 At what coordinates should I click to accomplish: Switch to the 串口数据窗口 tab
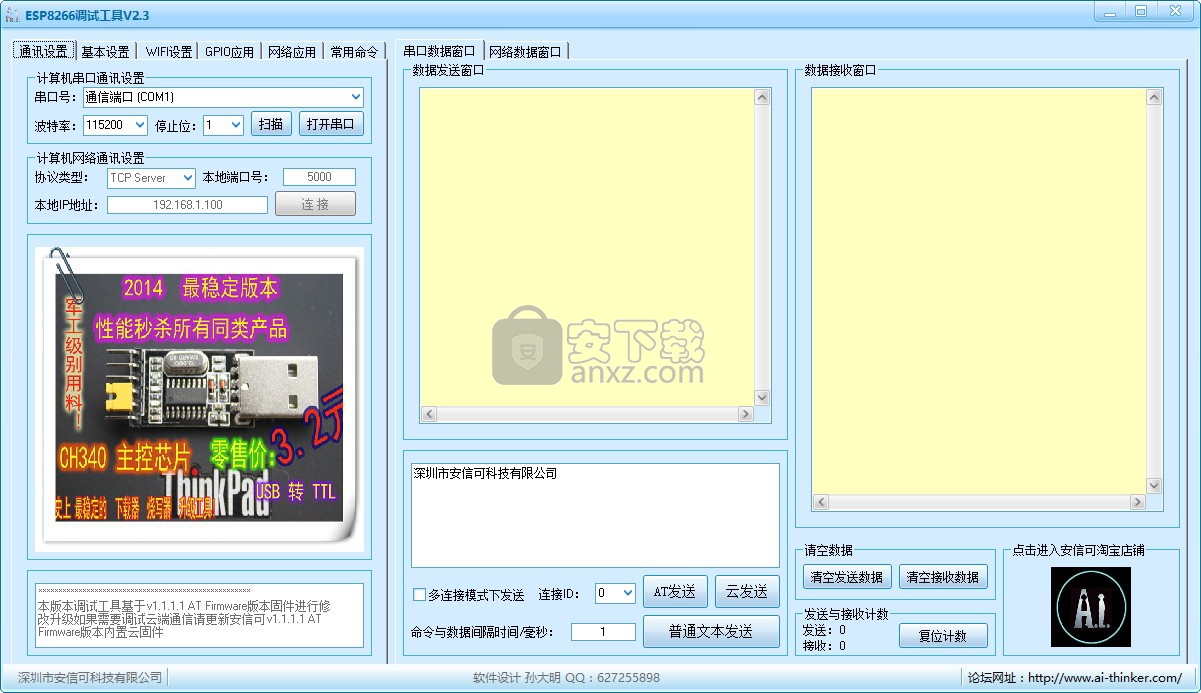coord(439,51)
